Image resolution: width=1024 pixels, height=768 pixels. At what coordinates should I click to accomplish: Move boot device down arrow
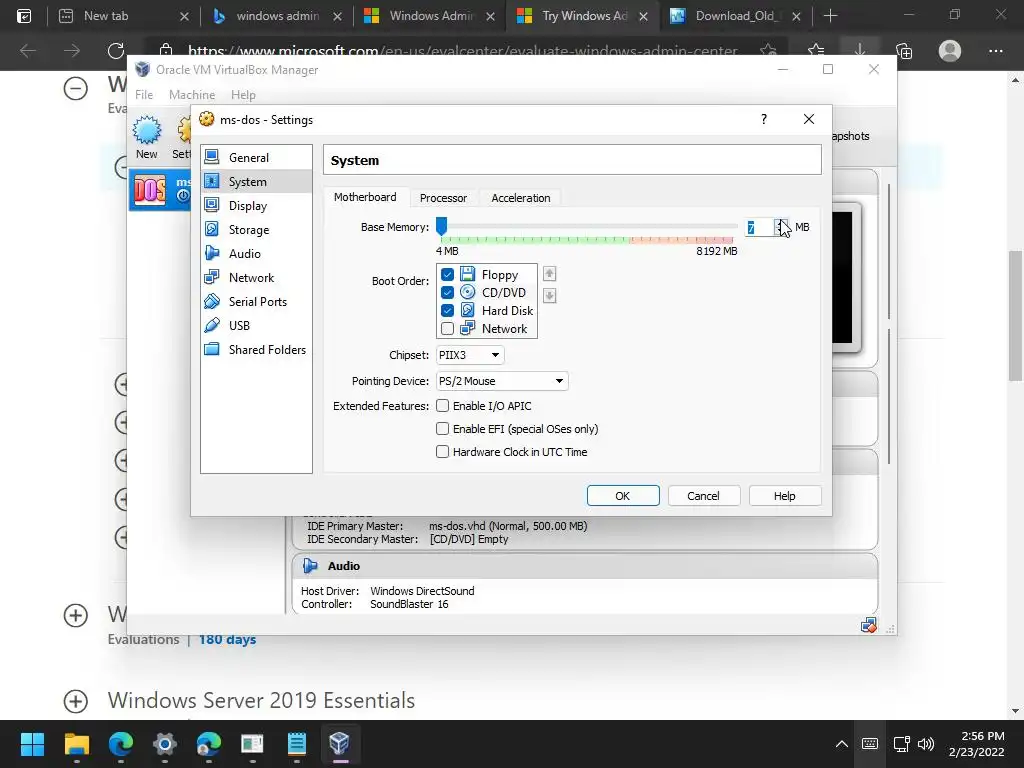(550, 296)
